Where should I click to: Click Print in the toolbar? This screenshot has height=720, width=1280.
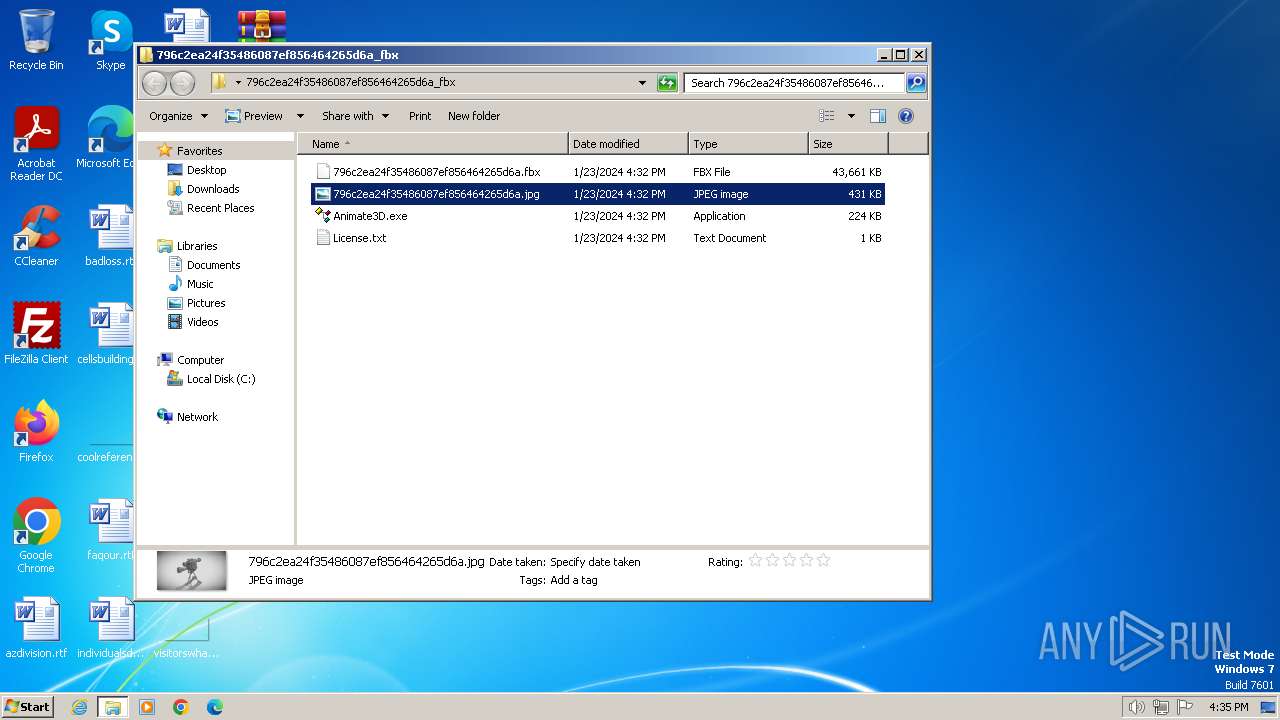click(x=420, y=116)
